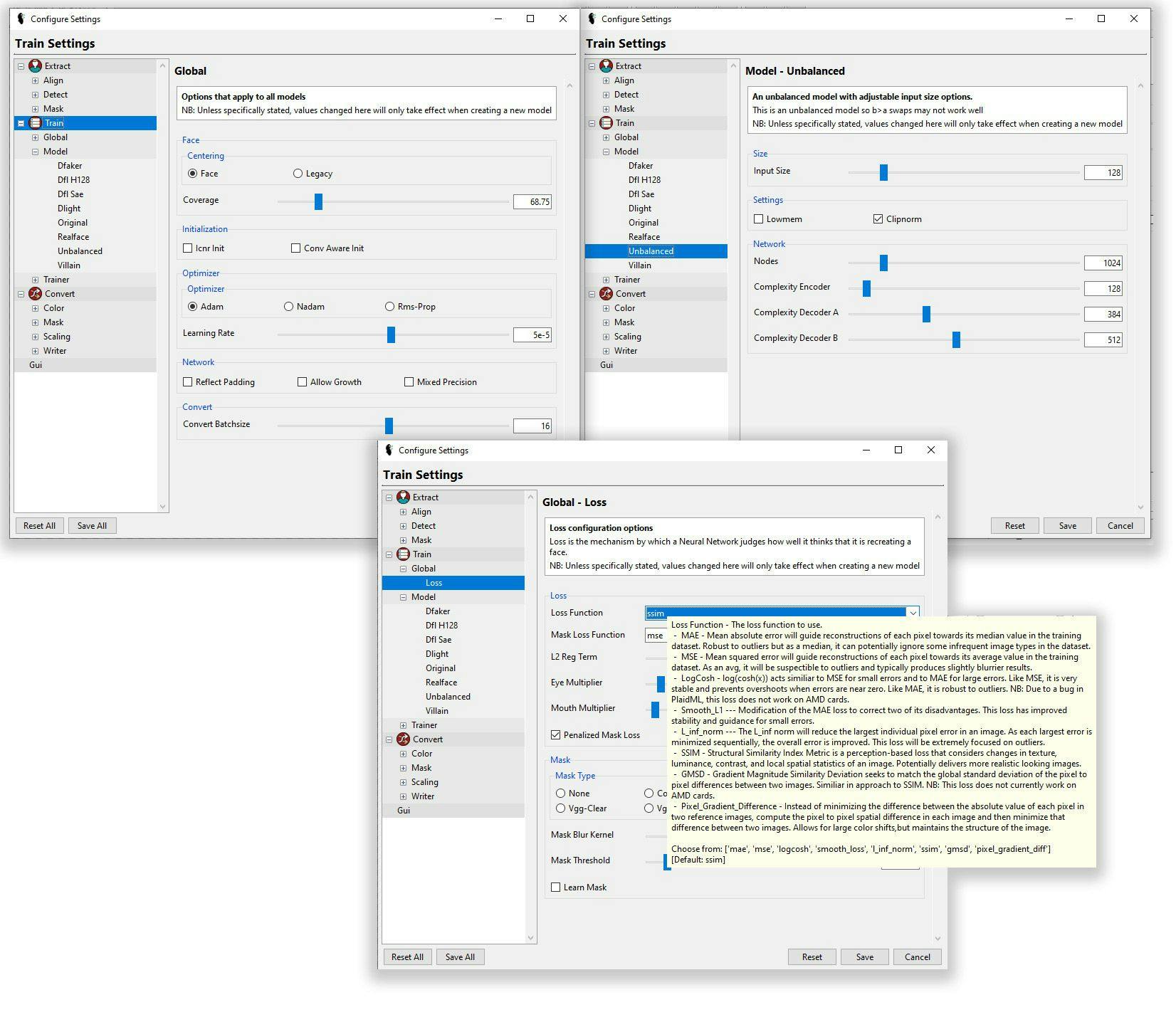The height and width of the screenshot is (1017, 1176).
Task: Uncheck the Clipnorm setting
Action: point(878,219)
